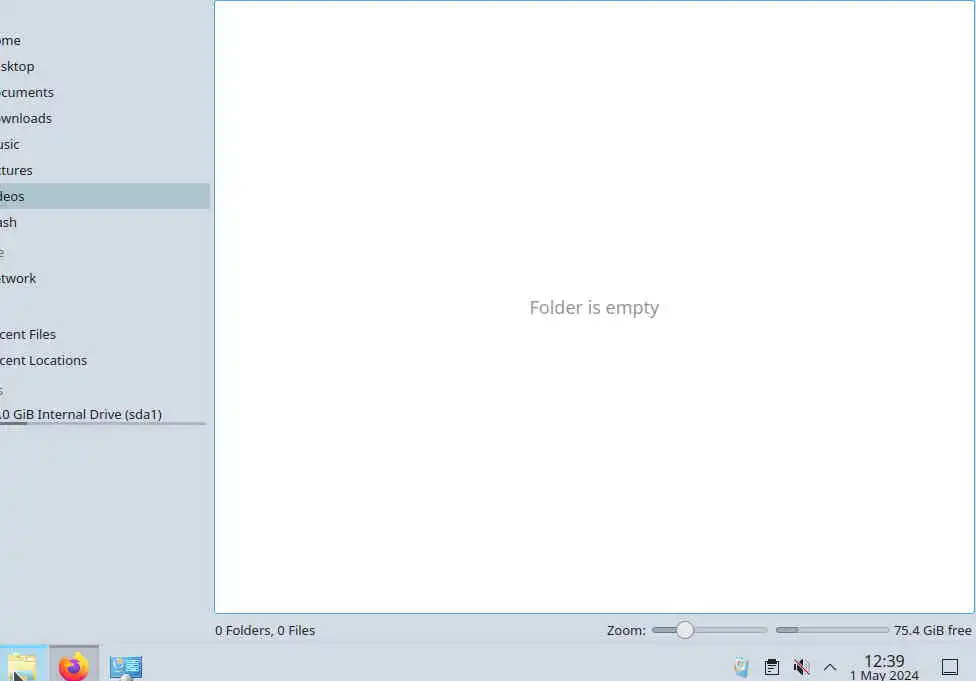
Task: Open Music in the places sidebar
Action: (x=105, y=144)
